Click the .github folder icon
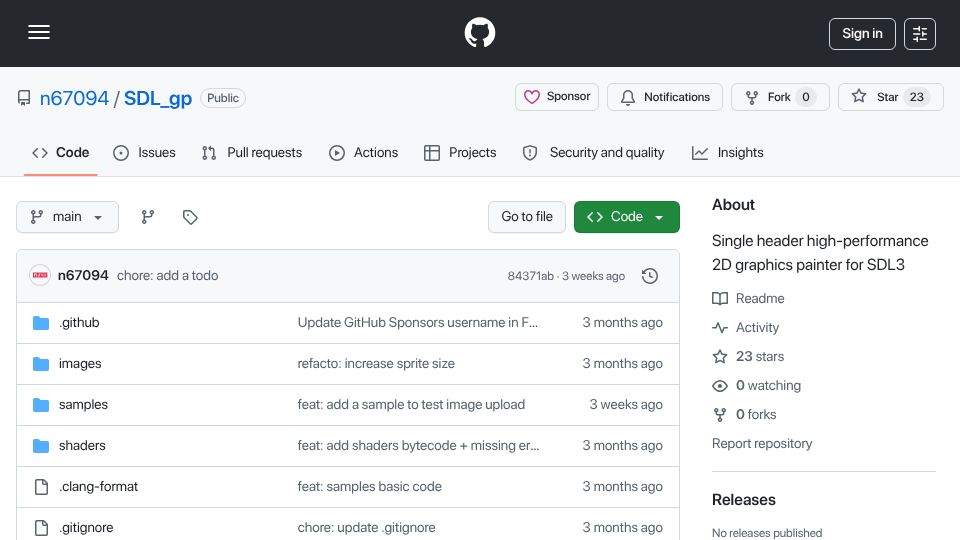This screenshot has width=960, height=540. [x=41, y=323]
